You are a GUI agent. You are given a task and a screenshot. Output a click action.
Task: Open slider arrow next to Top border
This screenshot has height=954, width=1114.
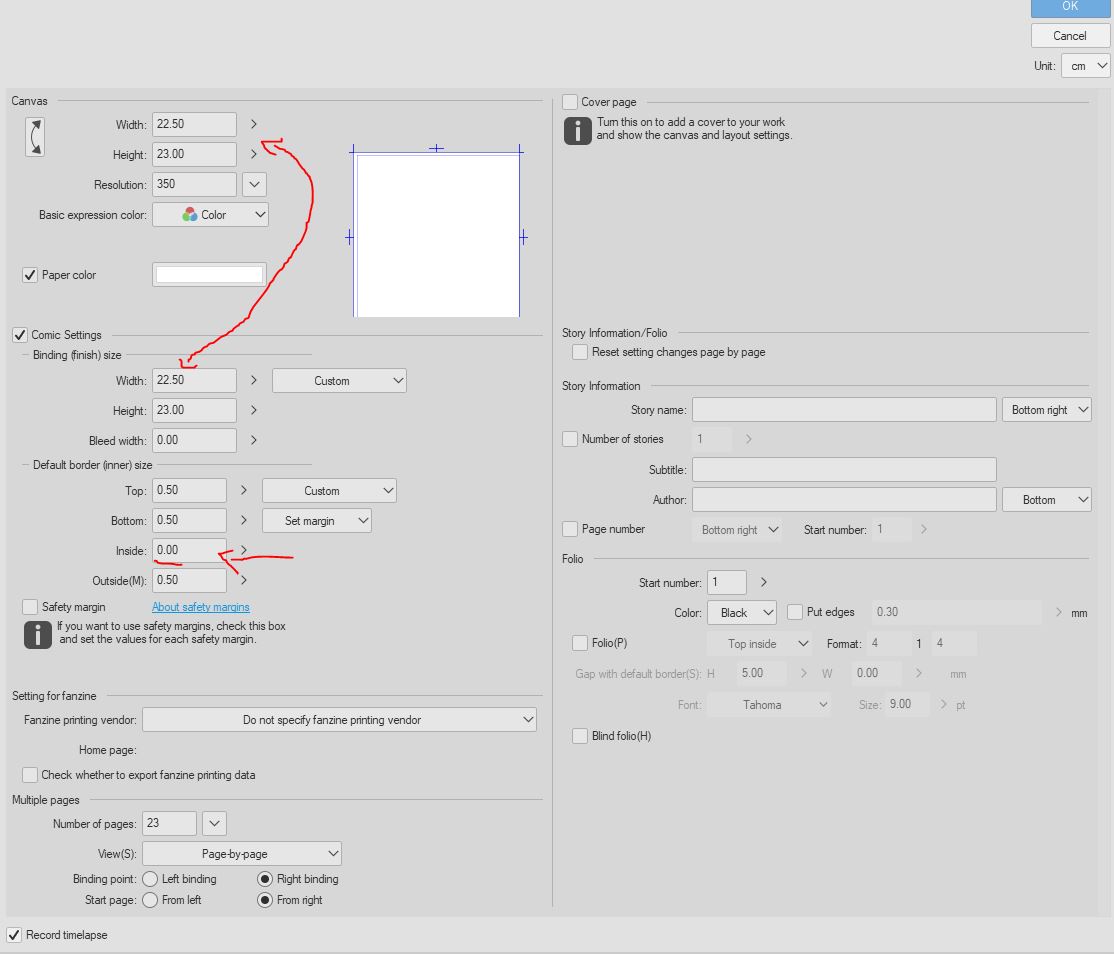244,490
